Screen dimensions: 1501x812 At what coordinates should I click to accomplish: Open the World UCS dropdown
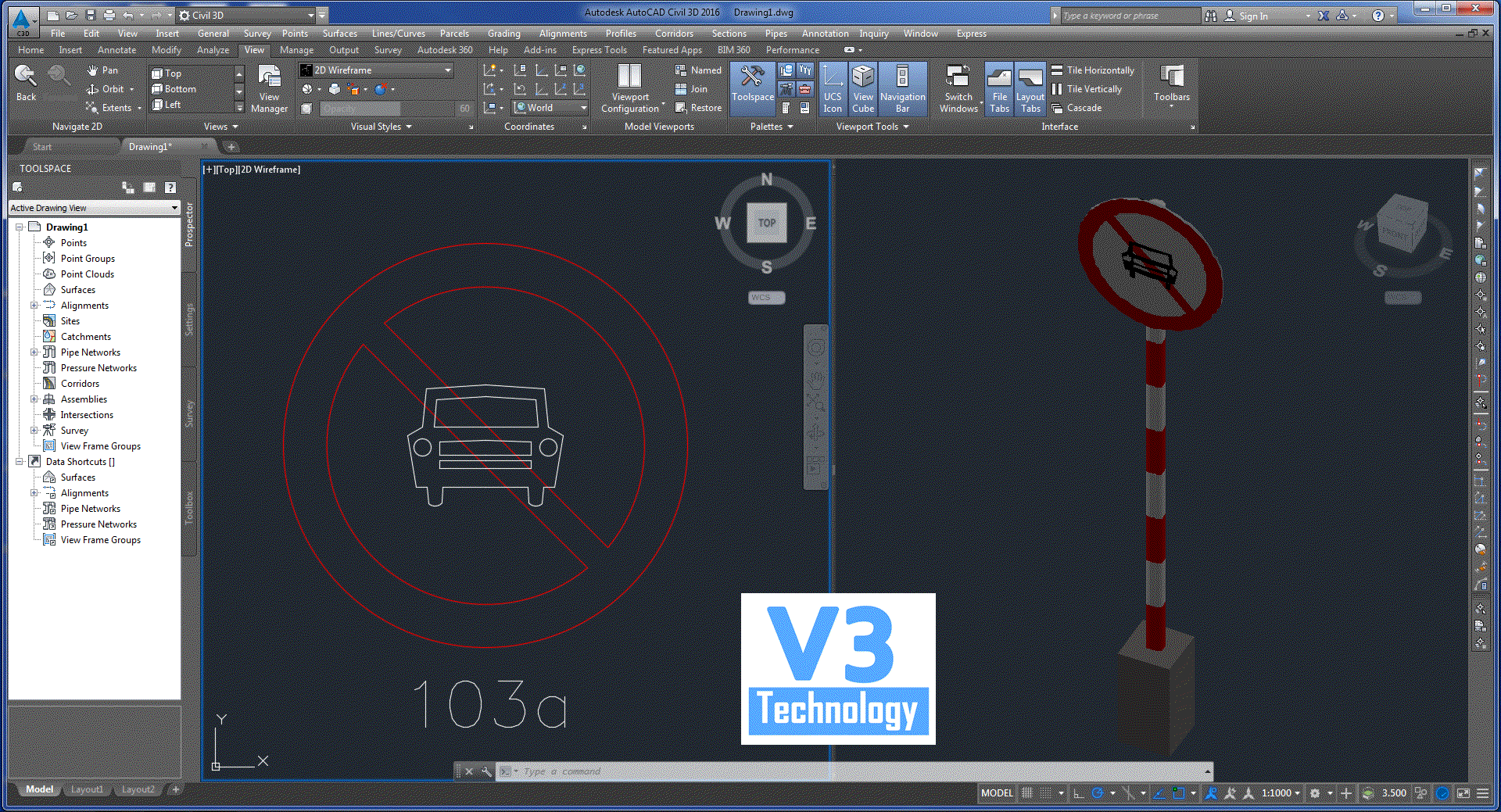[x=550, y=108]
